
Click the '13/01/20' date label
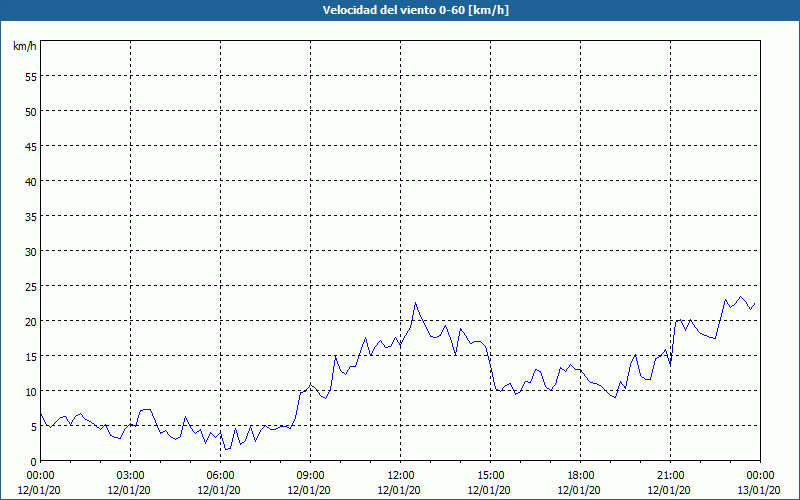click(x=759, y=490)
